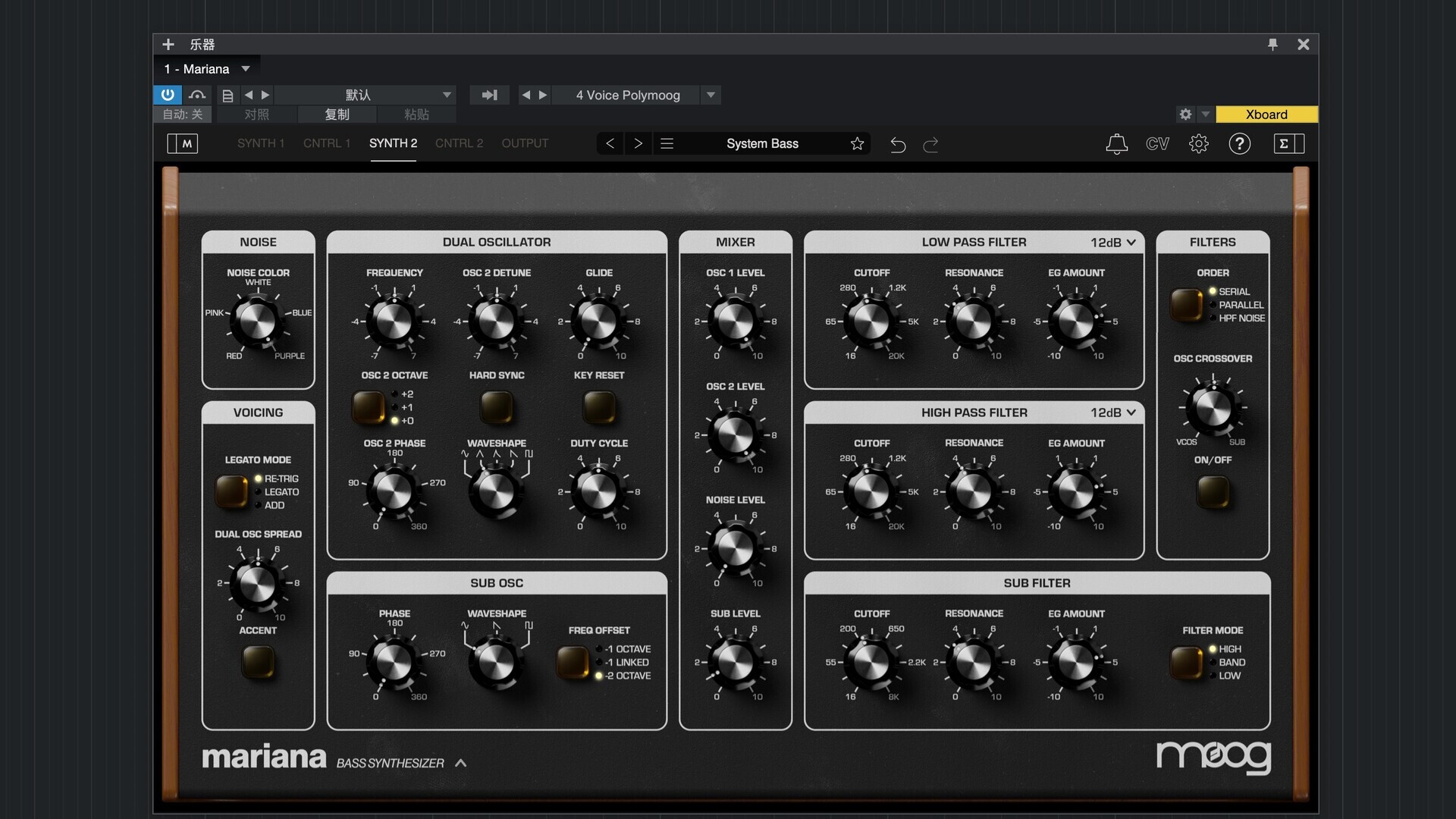
Task: Click the Noise Color knob
Action: 257,321
